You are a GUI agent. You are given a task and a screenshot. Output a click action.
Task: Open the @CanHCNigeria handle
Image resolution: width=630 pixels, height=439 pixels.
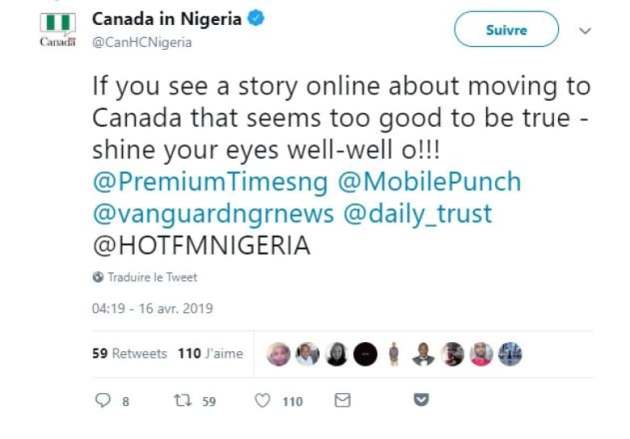point(142,42)
